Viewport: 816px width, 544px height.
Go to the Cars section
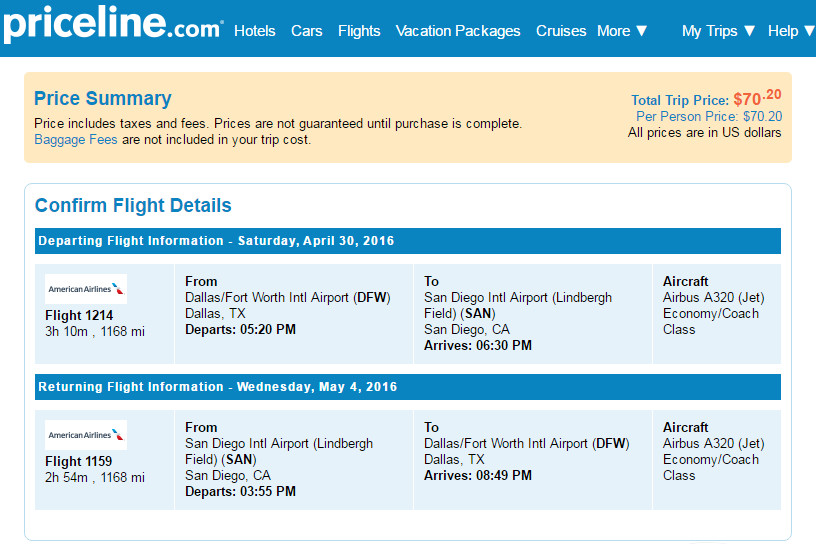(x=307, y=31)
